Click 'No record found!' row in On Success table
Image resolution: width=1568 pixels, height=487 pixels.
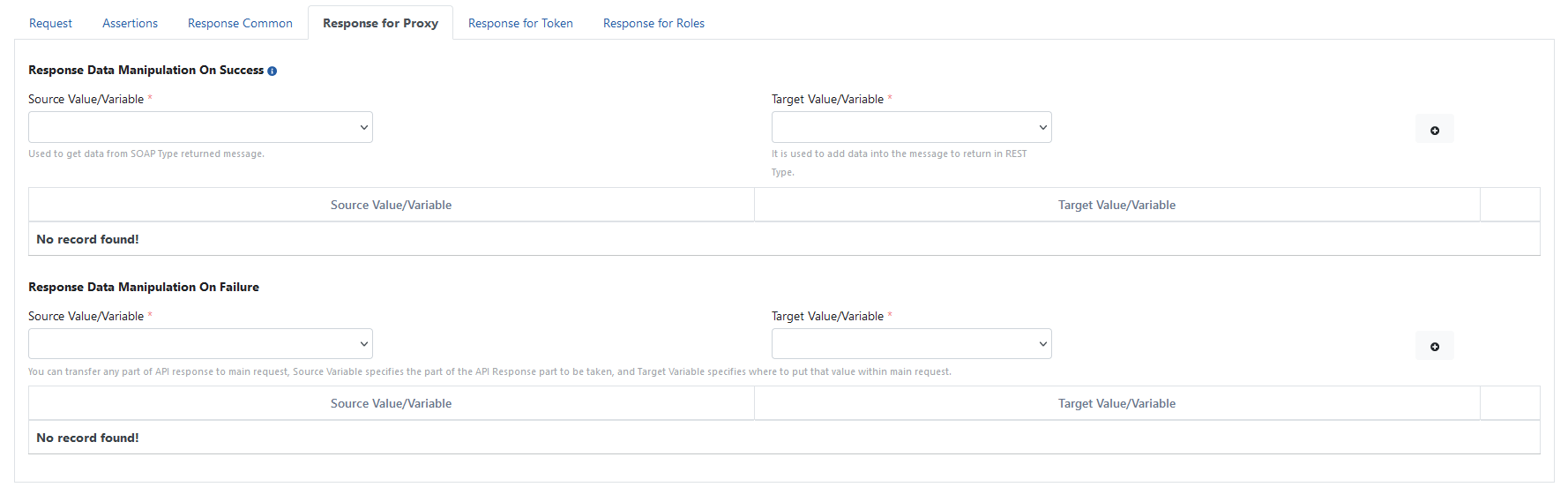point(87,239)
